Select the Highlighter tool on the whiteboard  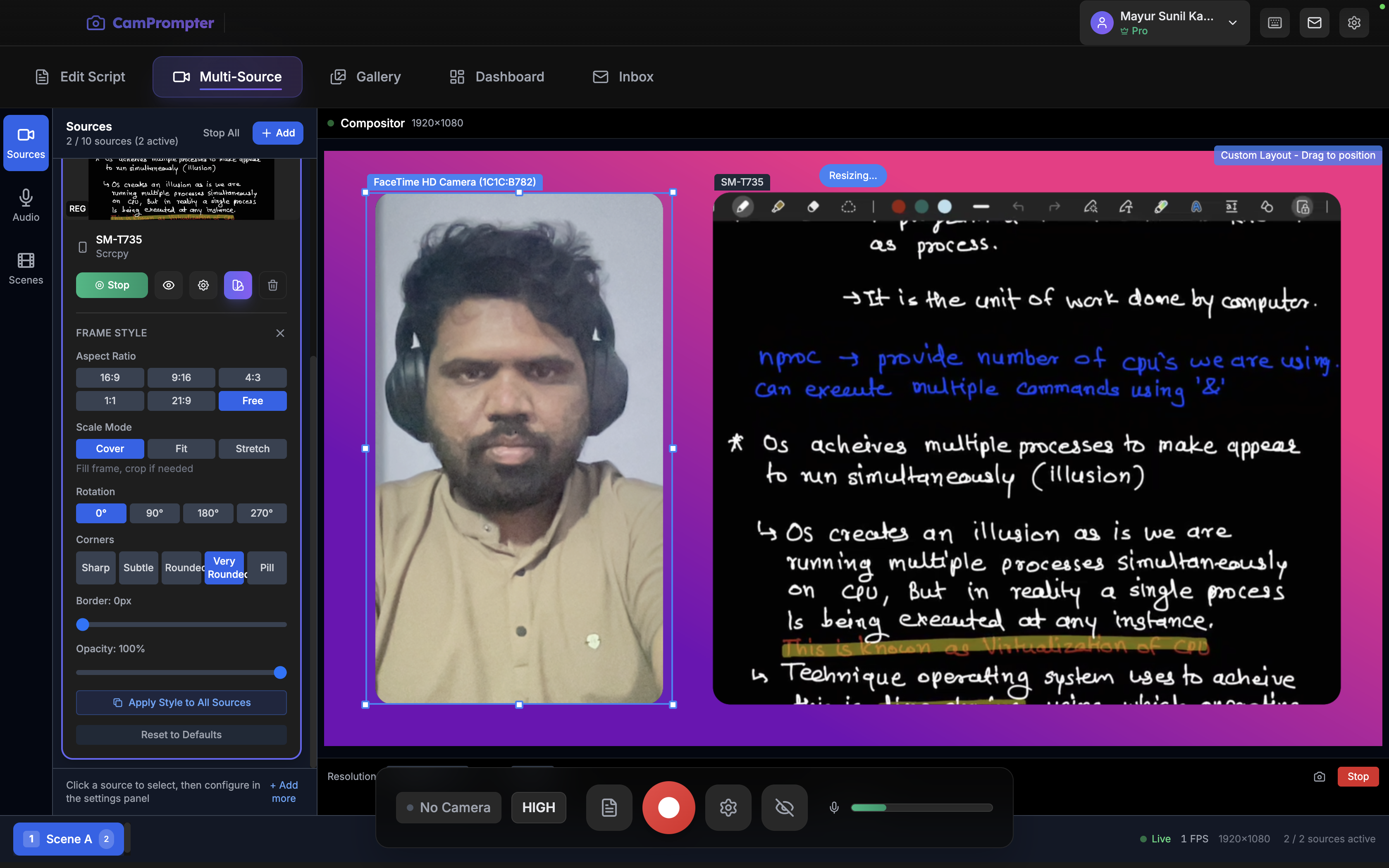778,207
